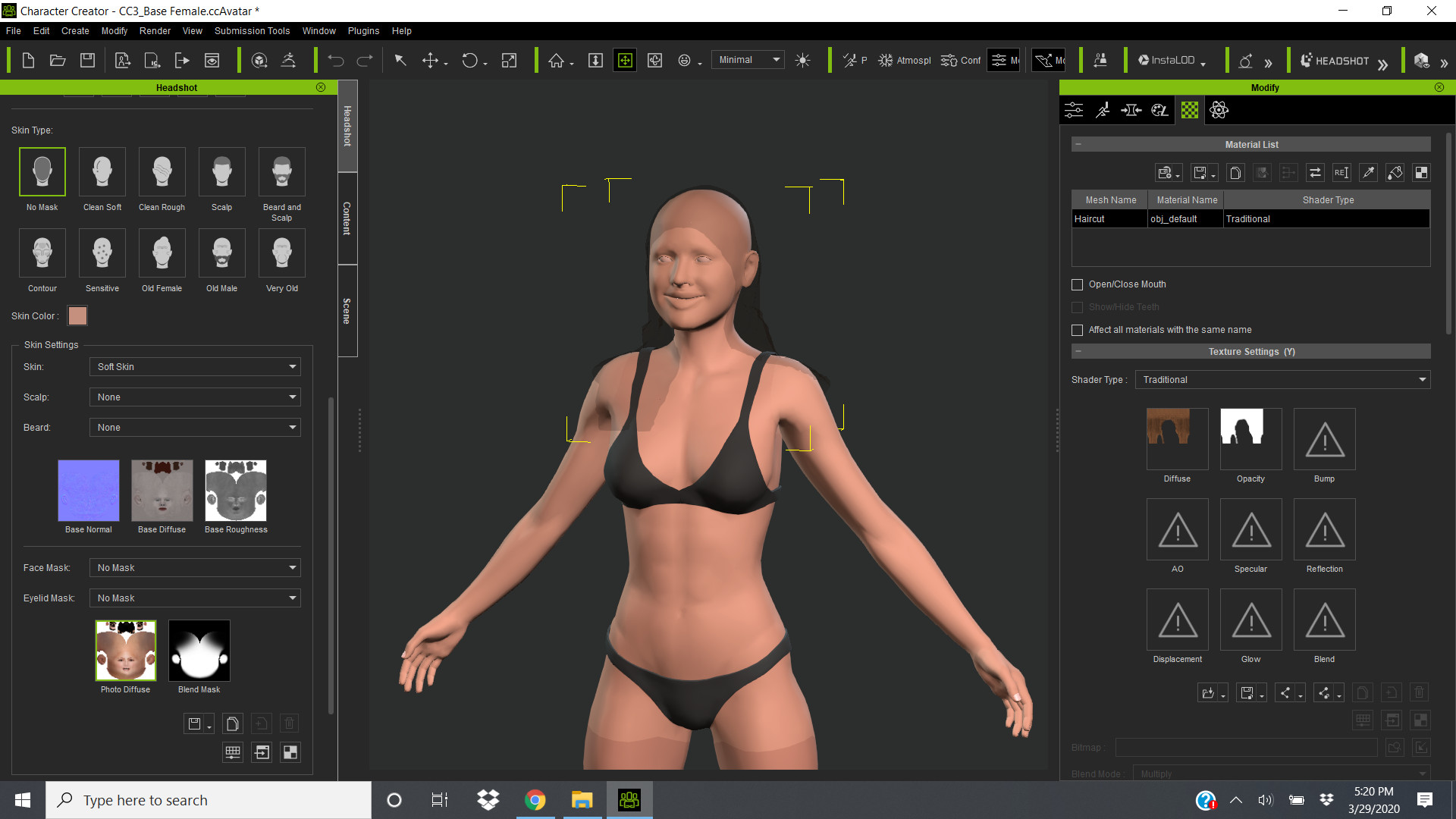Click the New Project icon
Screen dimensions: 1456x819
coord(28,61)
